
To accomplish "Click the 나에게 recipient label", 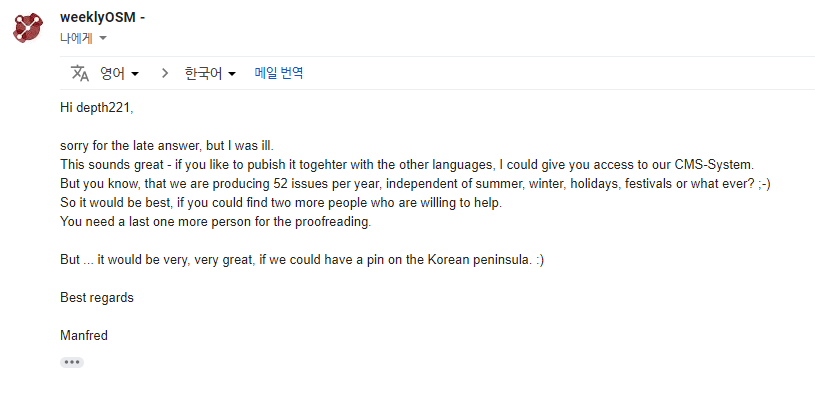I will tap(76, 38).
